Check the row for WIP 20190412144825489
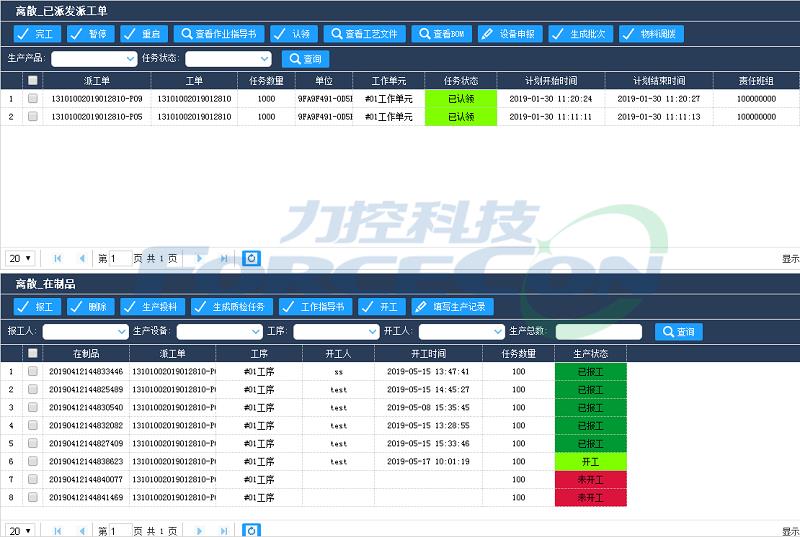Image resolution: width=800 pixels, height=537 pixels. click(33, 389)
